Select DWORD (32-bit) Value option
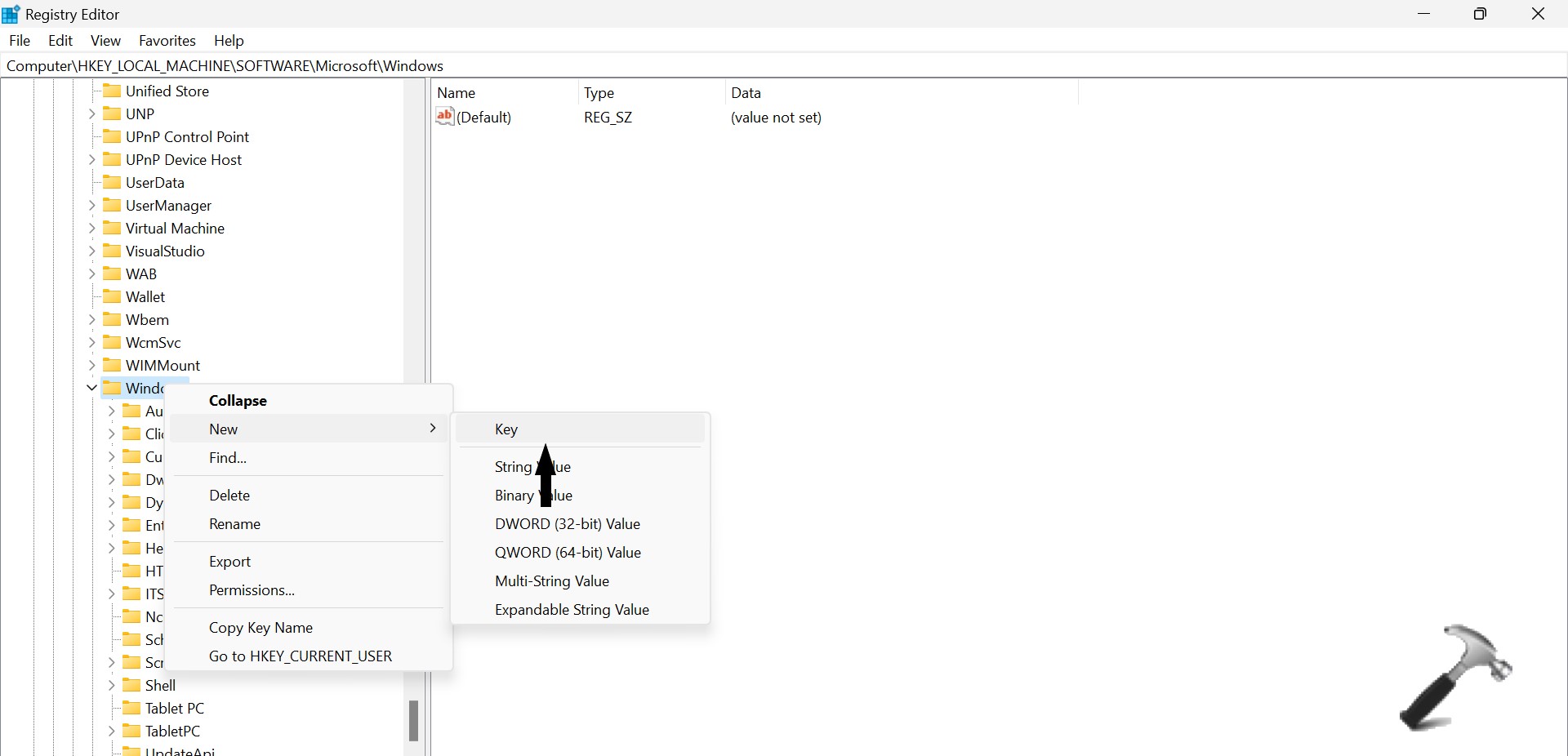Image resolution: width=1568 pixels, height=756 pixels. click(567, 524)
